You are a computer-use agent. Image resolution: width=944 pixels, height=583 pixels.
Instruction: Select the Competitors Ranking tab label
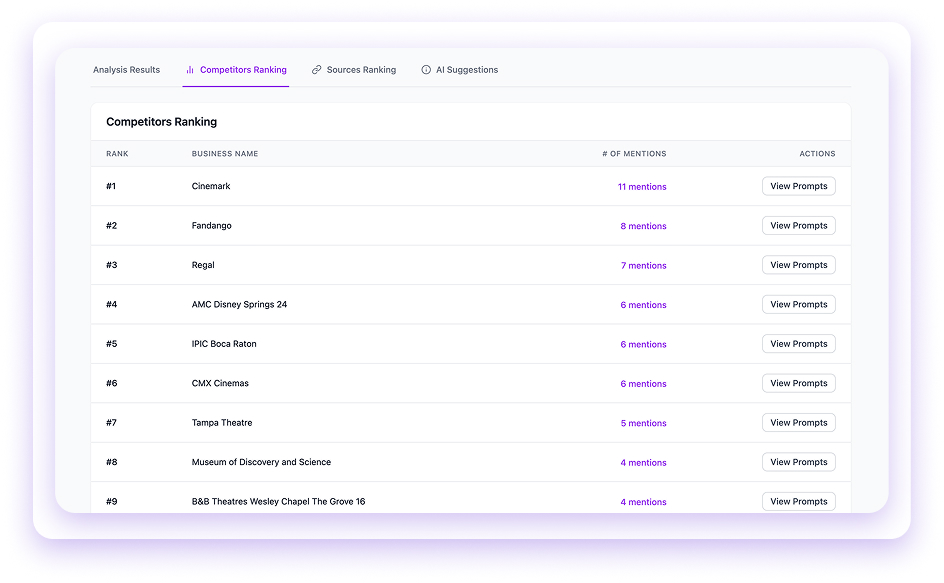[x=243, y=70]
